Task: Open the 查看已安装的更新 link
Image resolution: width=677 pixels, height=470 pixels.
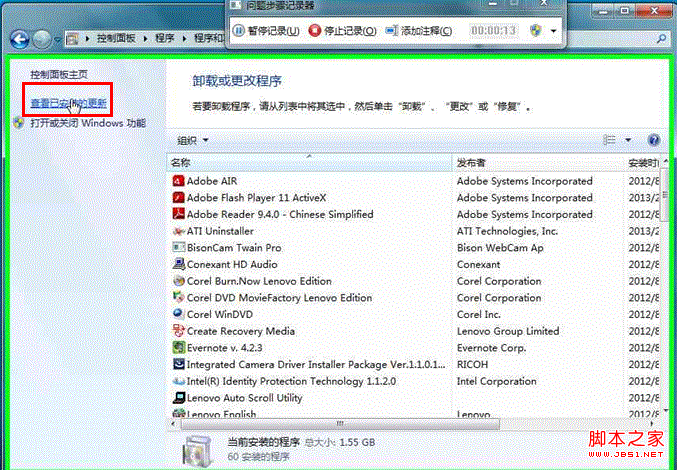Action: (x=68, y=103)
